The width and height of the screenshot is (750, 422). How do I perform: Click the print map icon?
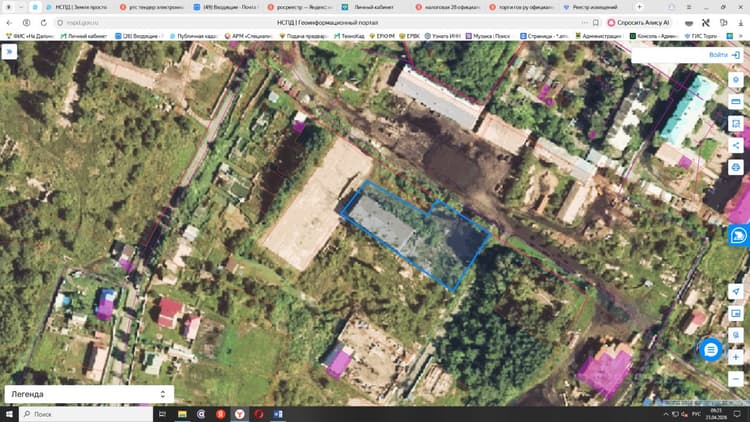tap(736, 167)
